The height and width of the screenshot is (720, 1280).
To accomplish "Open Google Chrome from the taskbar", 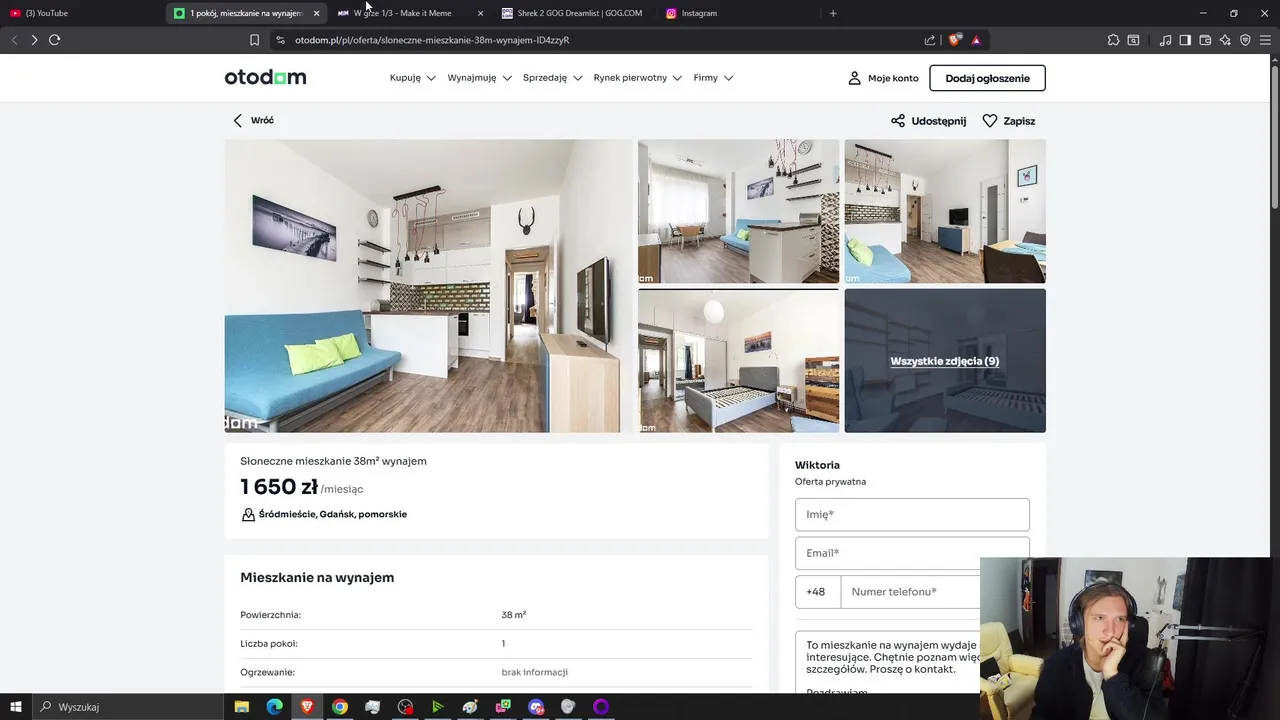I will point(340,707).
